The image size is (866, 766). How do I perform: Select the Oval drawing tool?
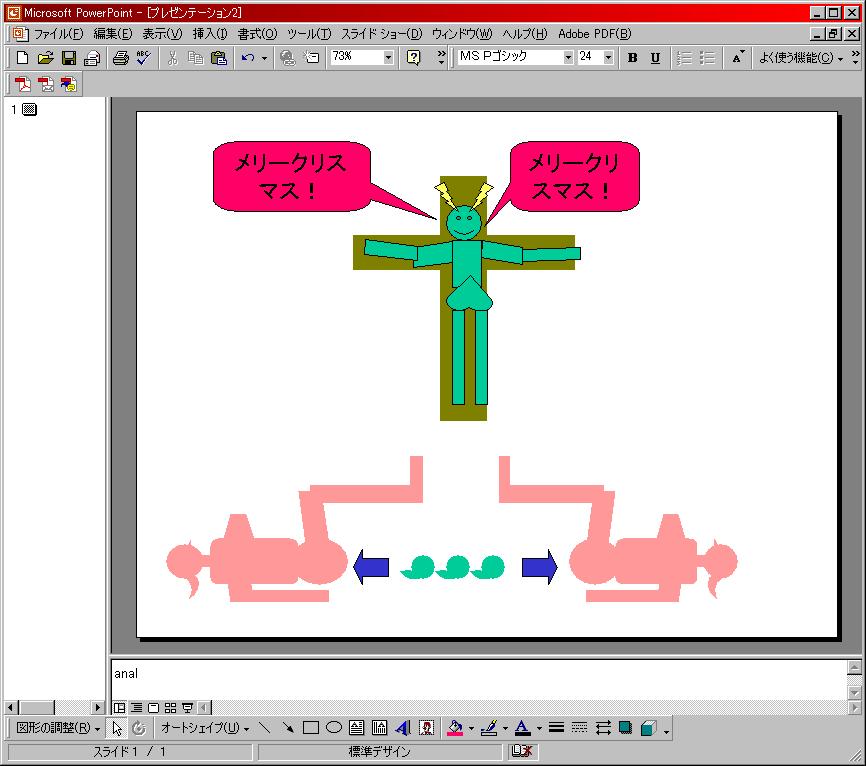[x=334, y=728]
